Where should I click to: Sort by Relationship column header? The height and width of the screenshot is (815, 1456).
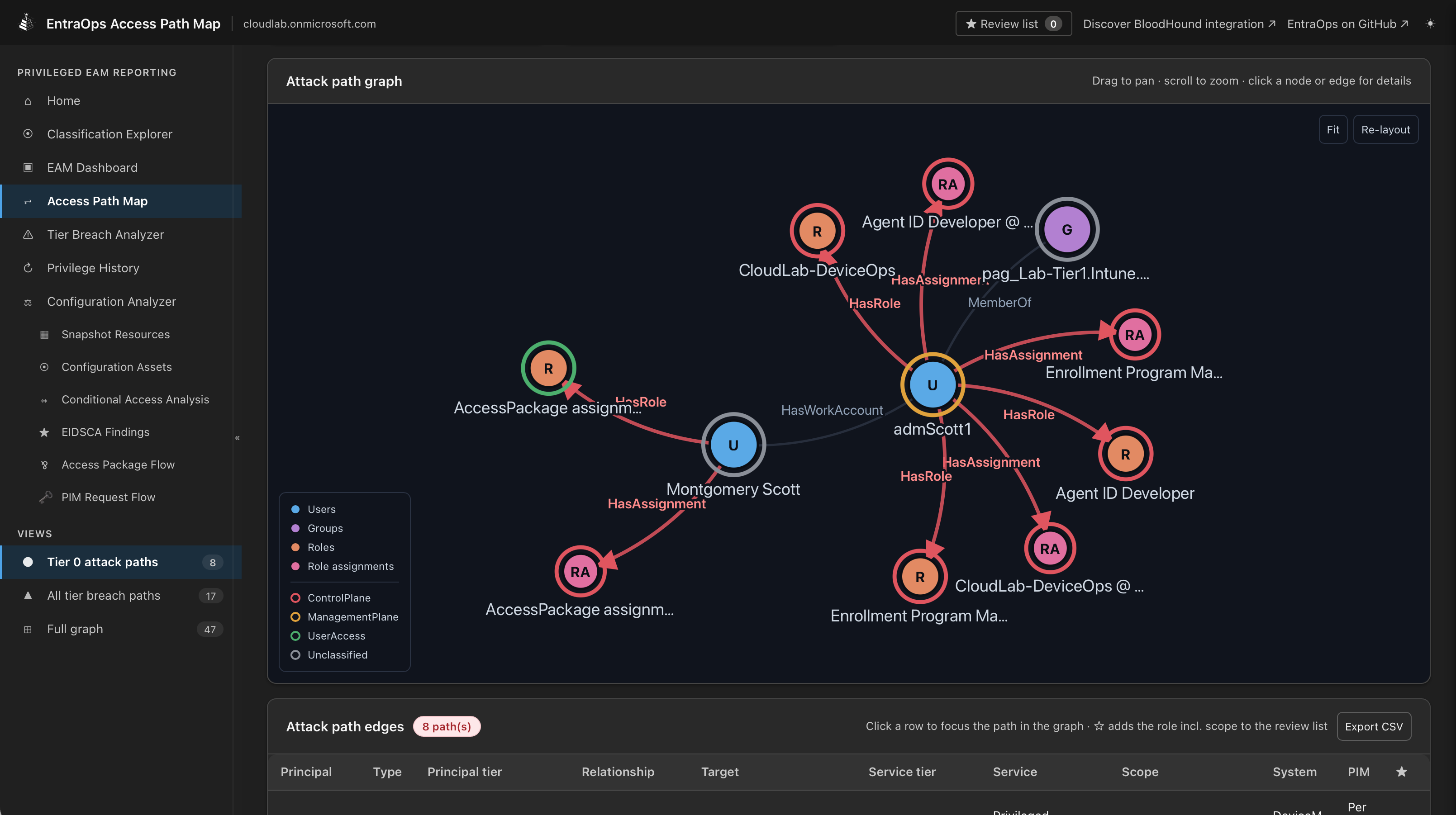point(618,772)
